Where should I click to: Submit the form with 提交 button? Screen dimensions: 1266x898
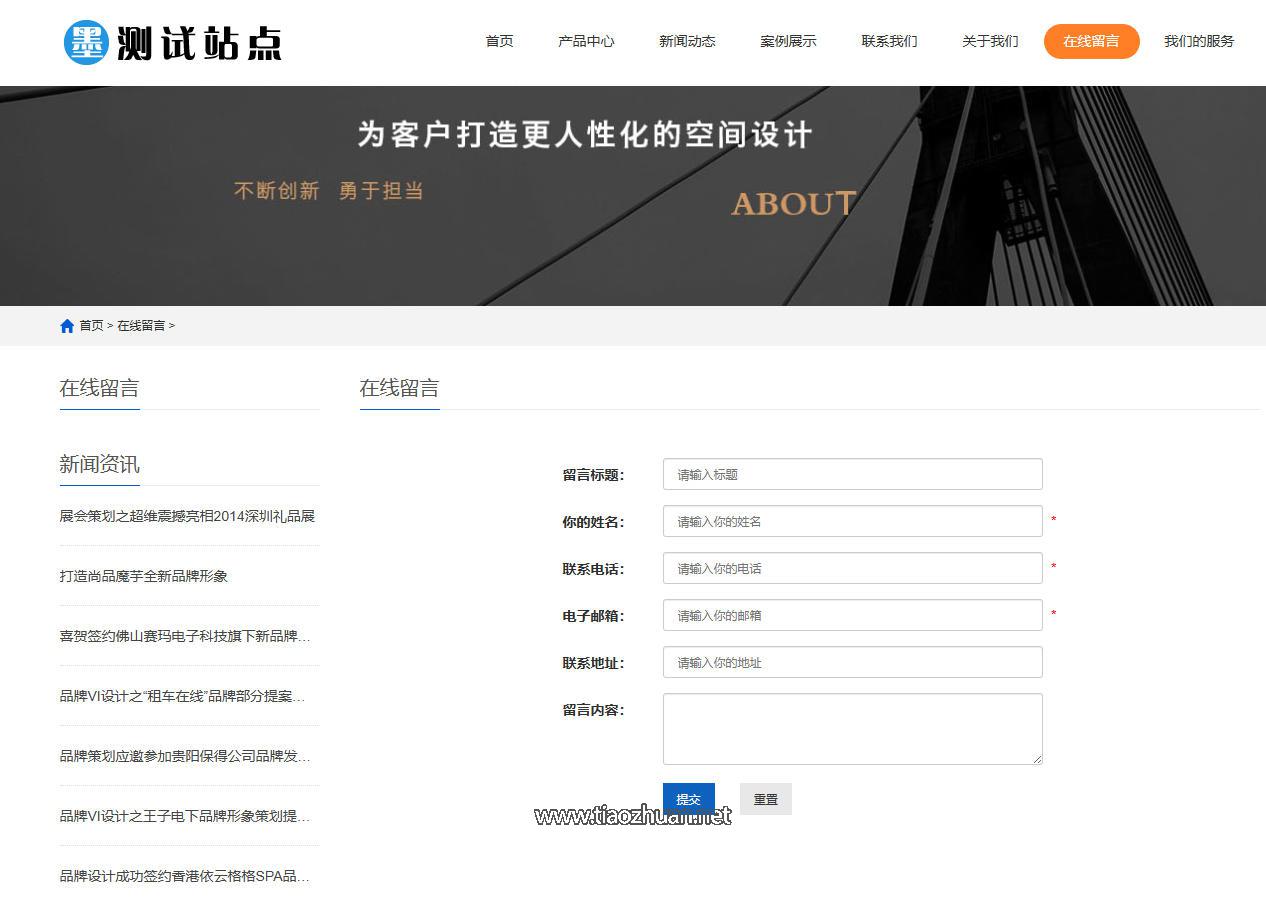pos(688,799)
